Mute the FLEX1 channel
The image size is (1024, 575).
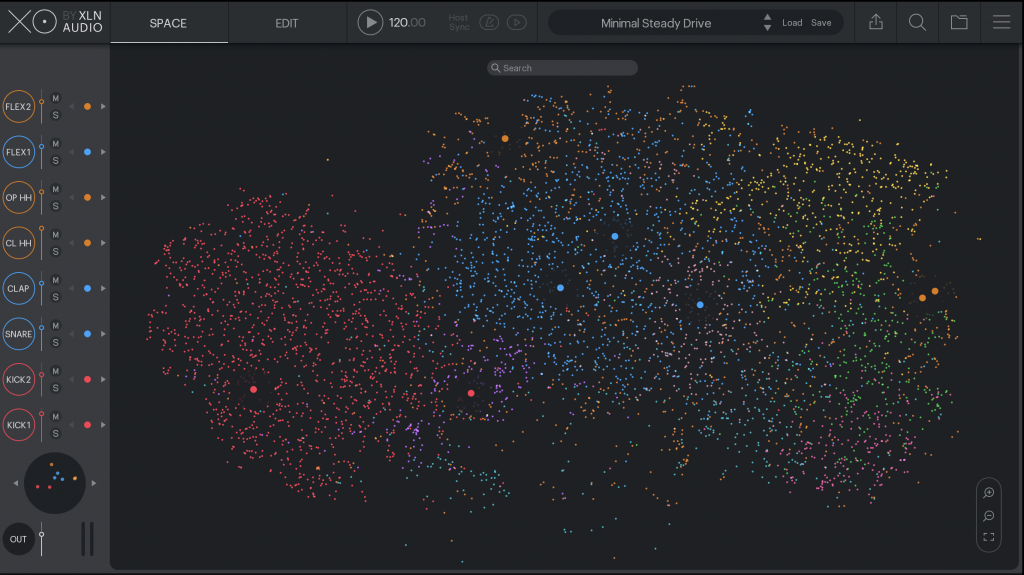(56, 144)
